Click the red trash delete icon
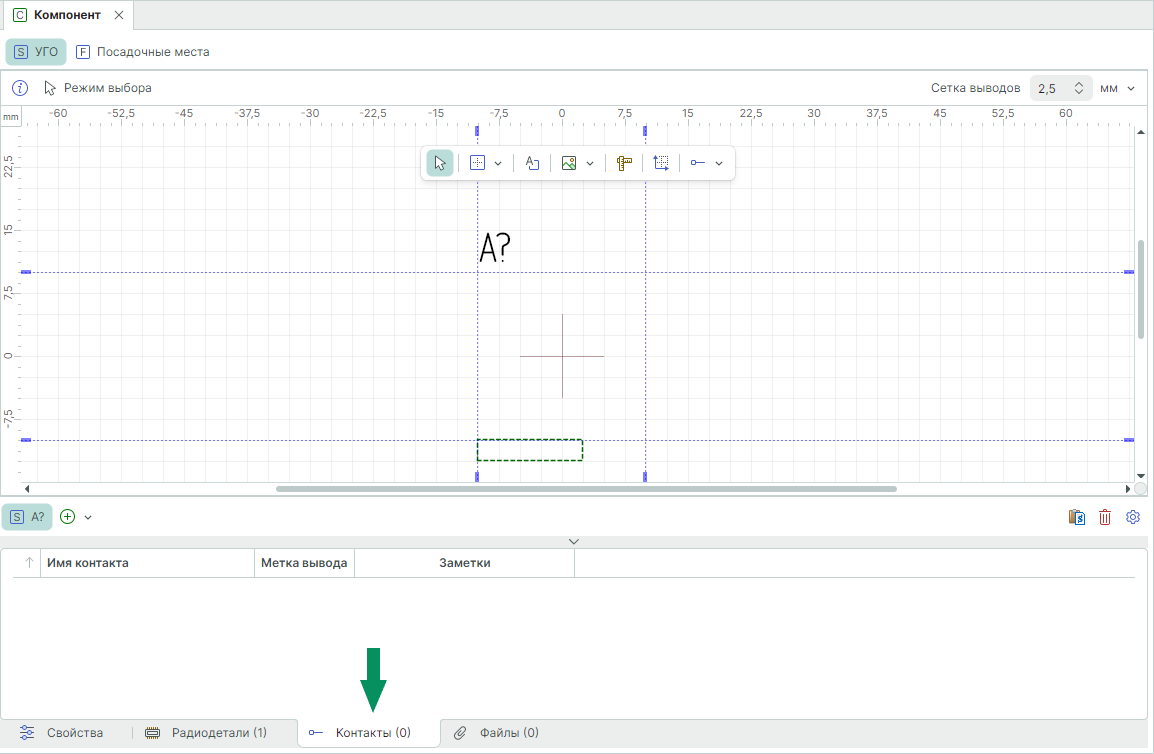1154x754 pixels. pos(1105,517)
